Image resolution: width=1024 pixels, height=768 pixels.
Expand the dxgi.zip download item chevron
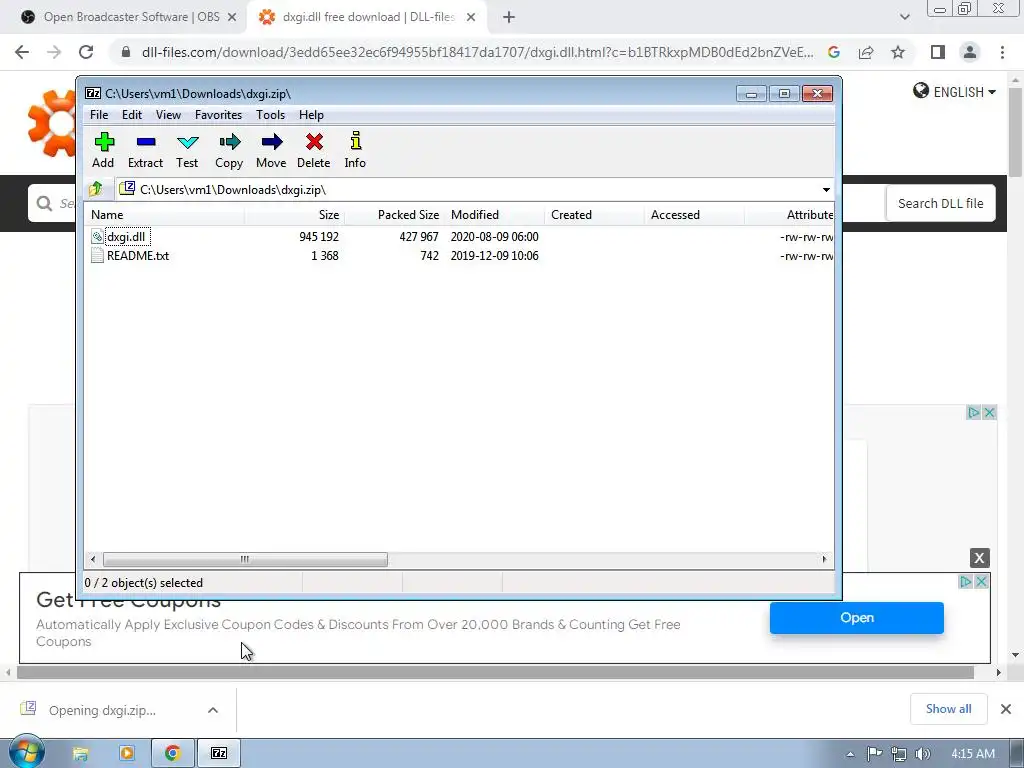pyautogui.click(x=213, y=710)
